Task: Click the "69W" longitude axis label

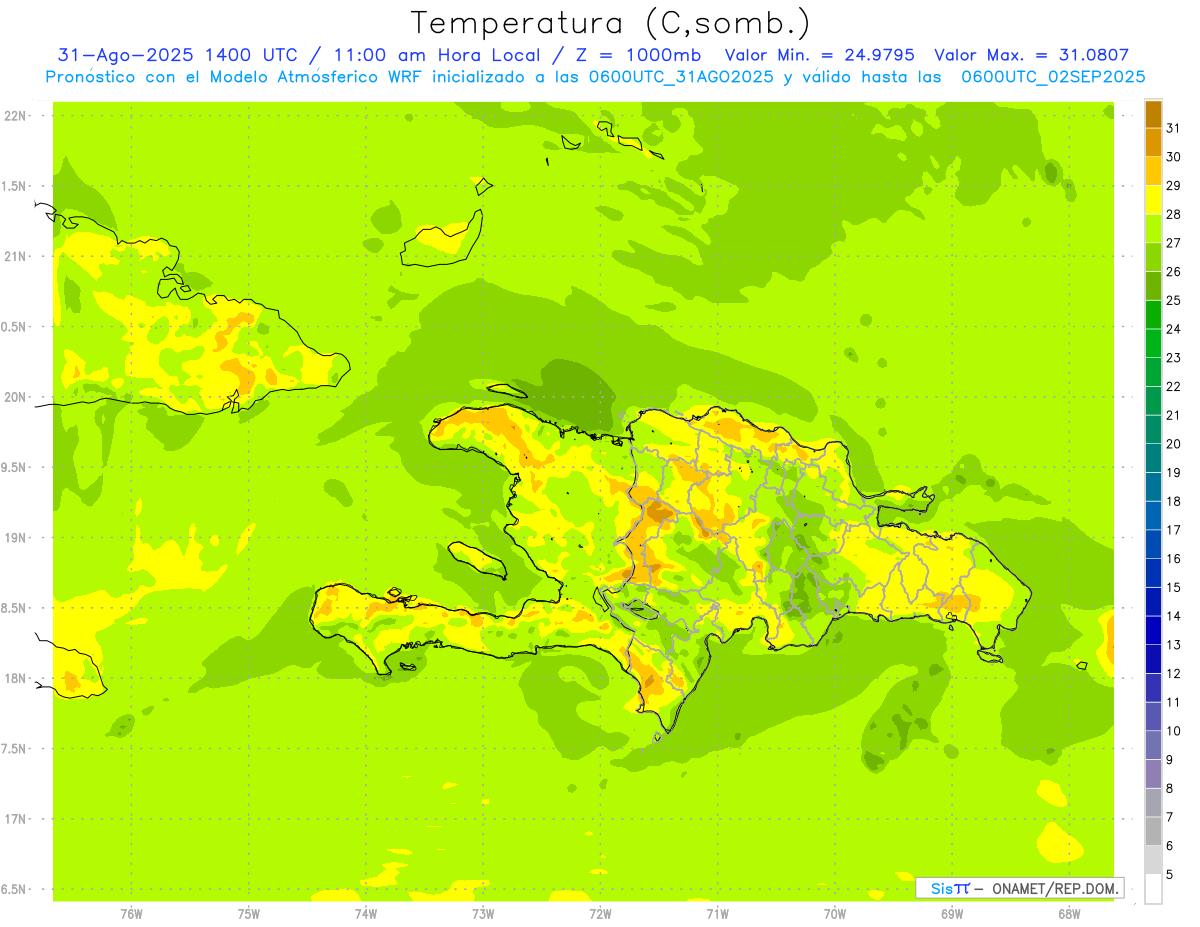Action: [952, 913]
